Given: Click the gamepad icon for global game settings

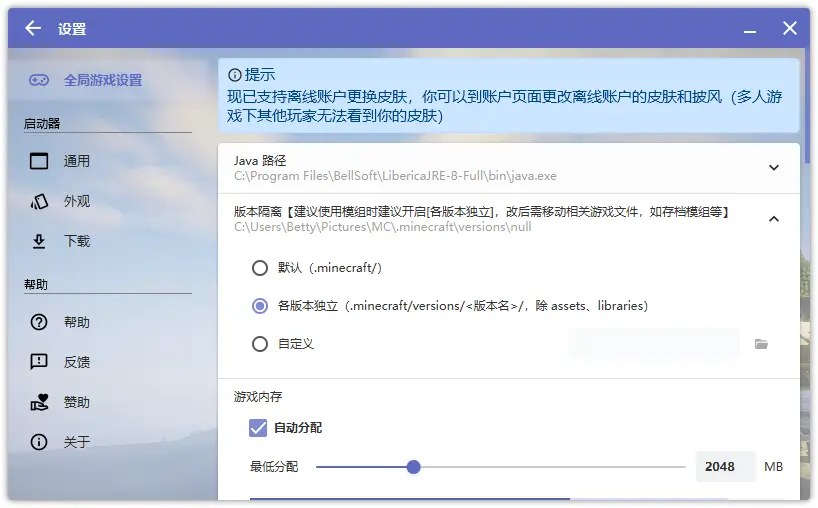Looking at the screenshot, I should [39, 80].
